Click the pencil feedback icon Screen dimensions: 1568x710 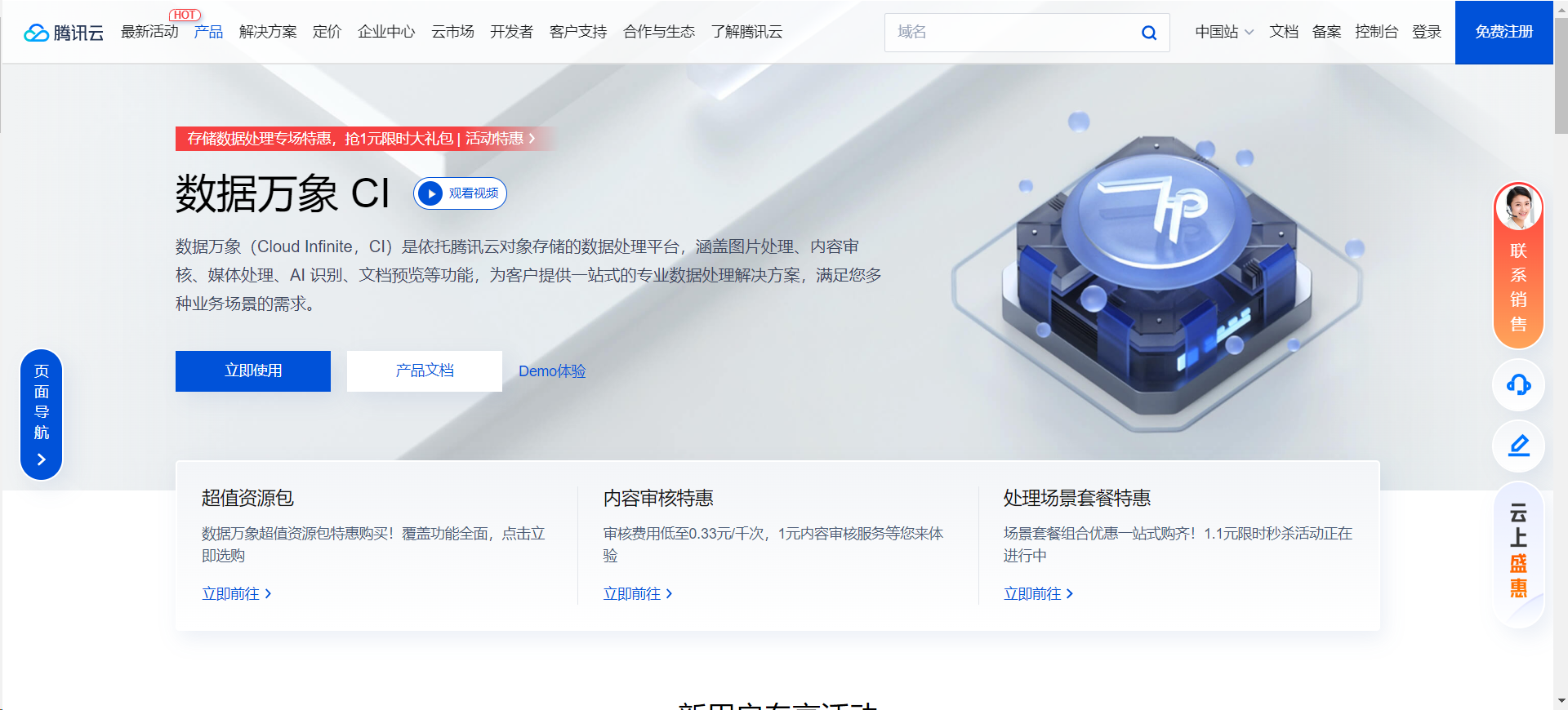coord(1518,446)
